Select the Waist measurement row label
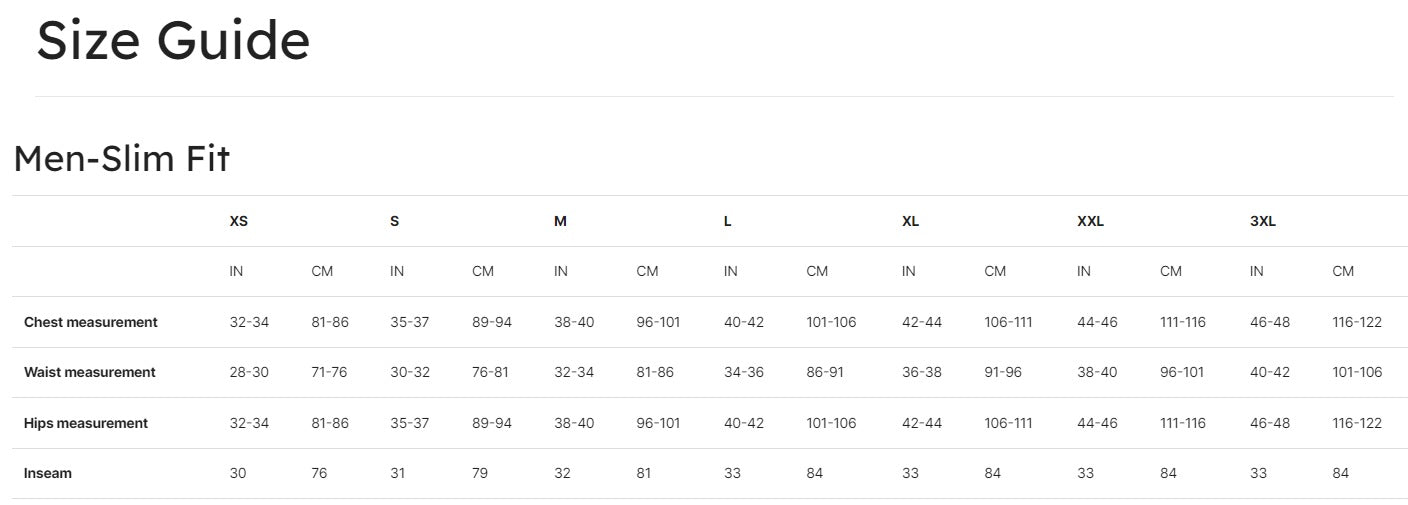This screenshot has width=1408, height=505. tap(90, 372)
